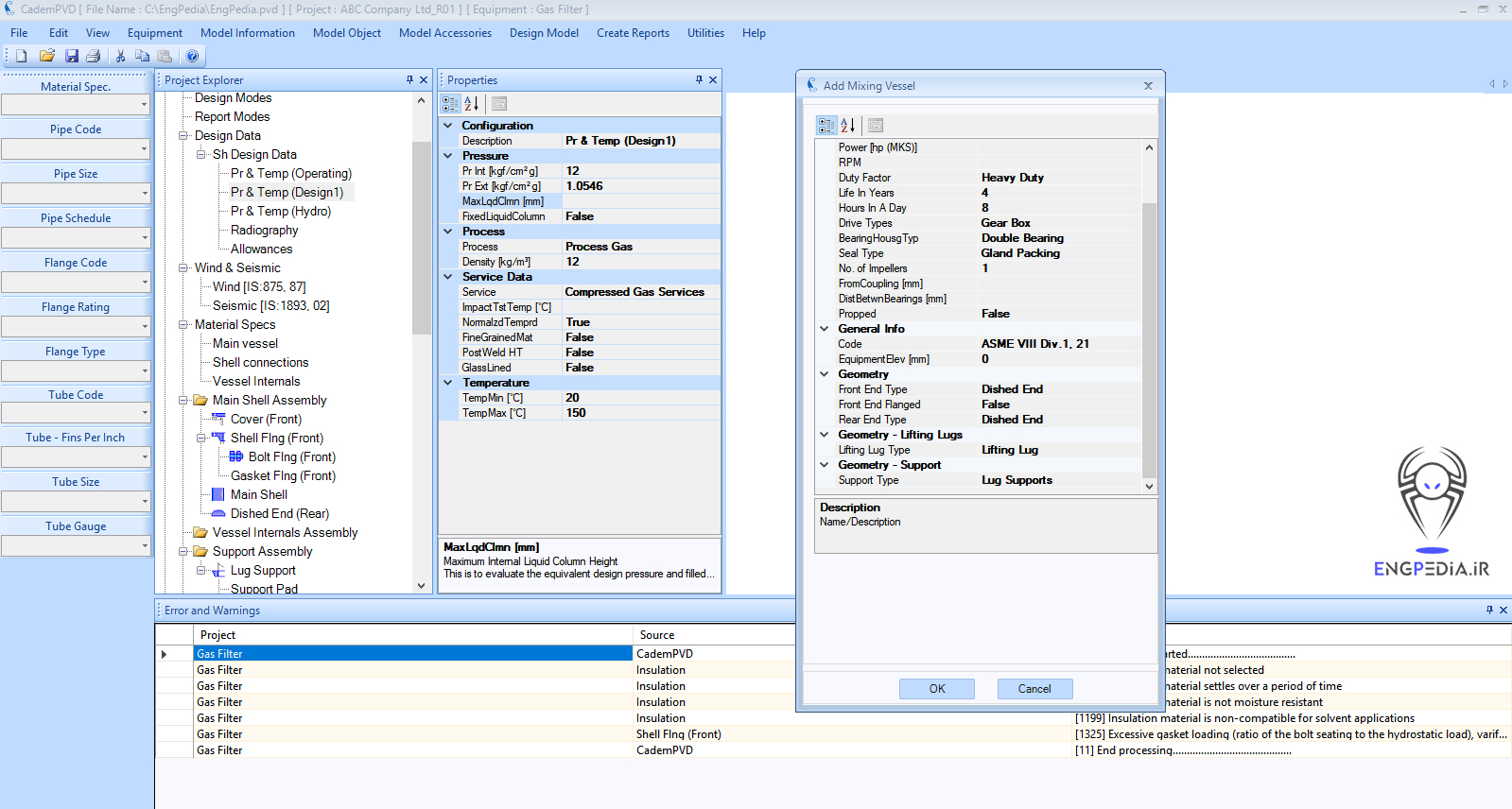
Task: Switch Add Mixing Vessel grid to categorized view
Action: pyautogui.click(x=826, y=125)
